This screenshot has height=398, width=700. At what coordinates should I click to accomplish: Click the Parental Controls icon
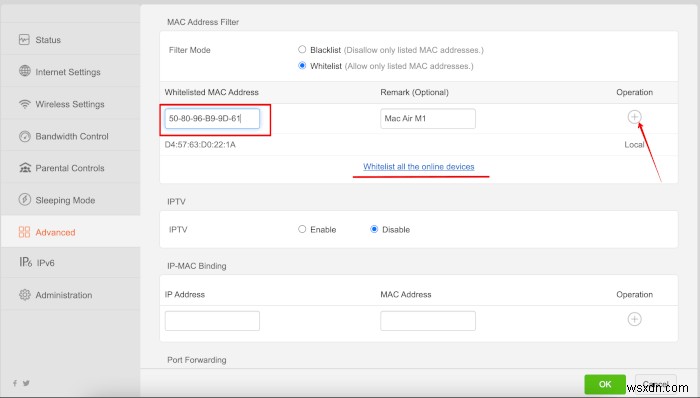coord(25,168)
